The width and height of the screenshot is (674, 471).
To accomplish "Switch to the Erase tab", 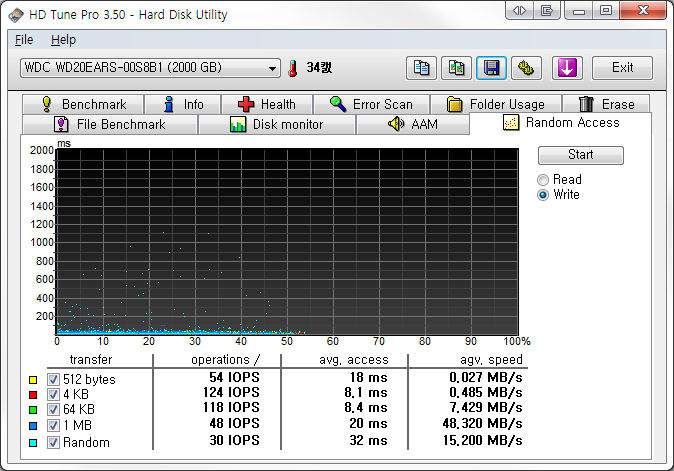I will tap(606, 104).
